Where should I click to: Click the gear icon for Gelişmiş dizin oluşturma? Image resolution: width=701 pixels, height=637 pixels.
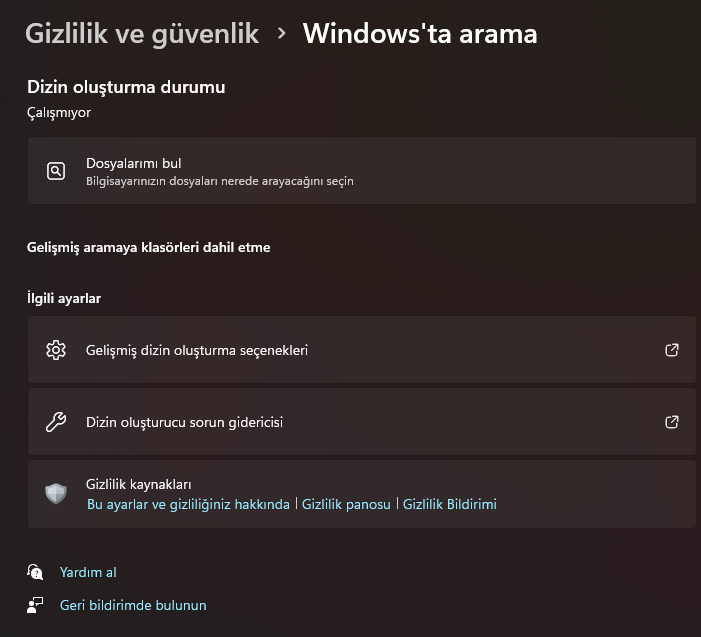point(56,350)
